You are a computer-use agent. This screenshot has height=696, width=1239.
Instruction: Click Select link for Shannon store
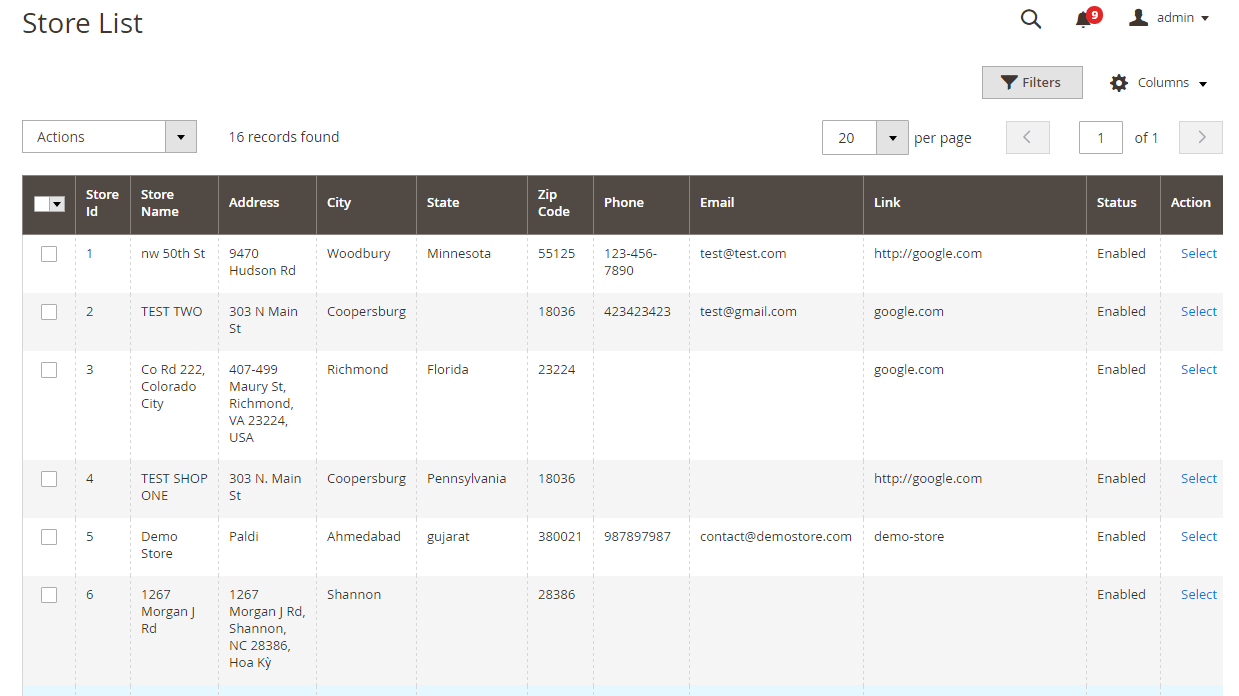[1198, 595]
